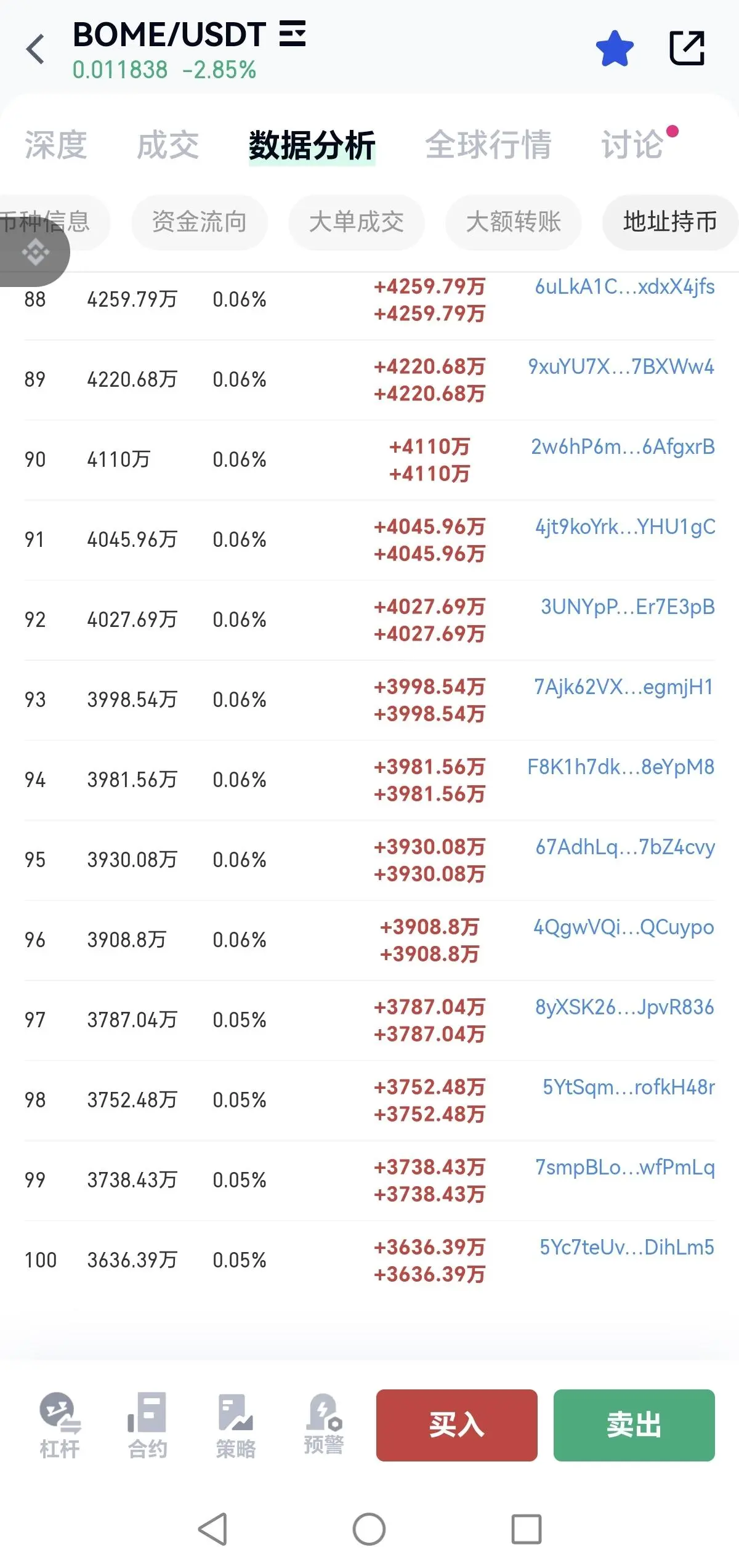Viewport: 739px width, 1568px height.
Task: Open address link 6uLkA1C...xdxX4jfs
Action: 624,287
